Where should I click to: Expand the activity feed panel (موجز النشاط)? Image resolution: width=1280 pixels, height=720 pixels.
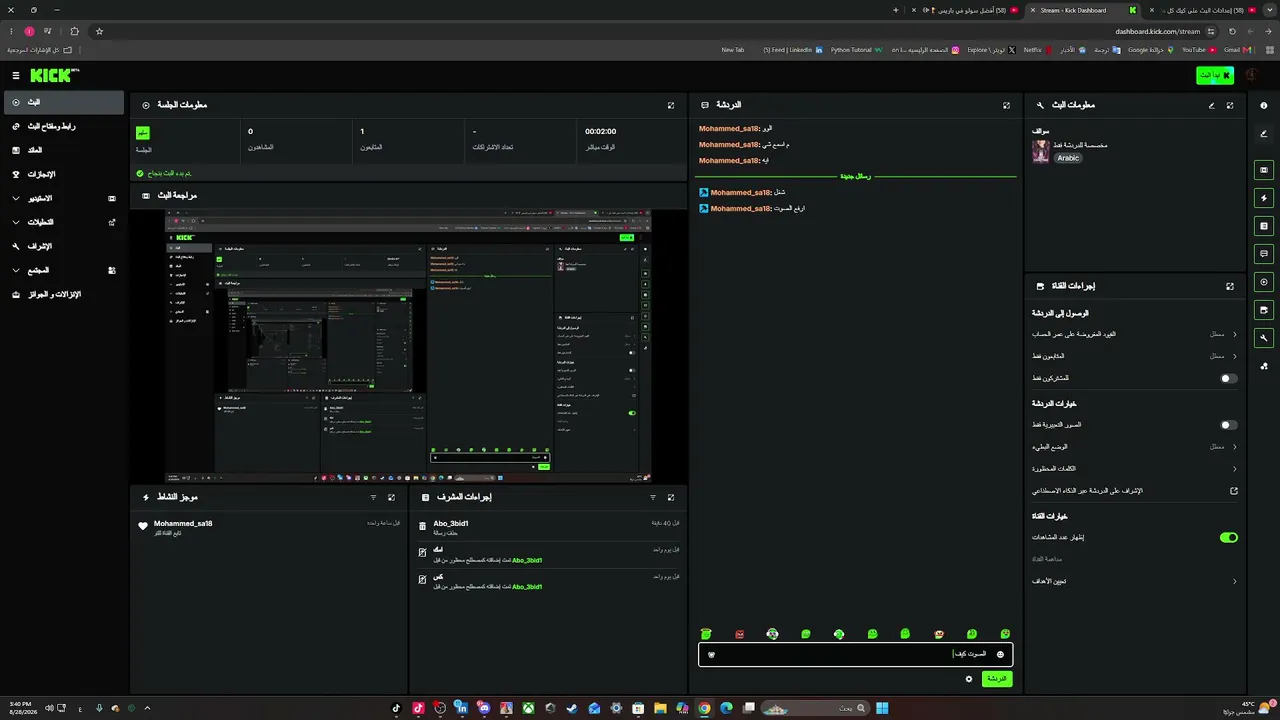391,497
